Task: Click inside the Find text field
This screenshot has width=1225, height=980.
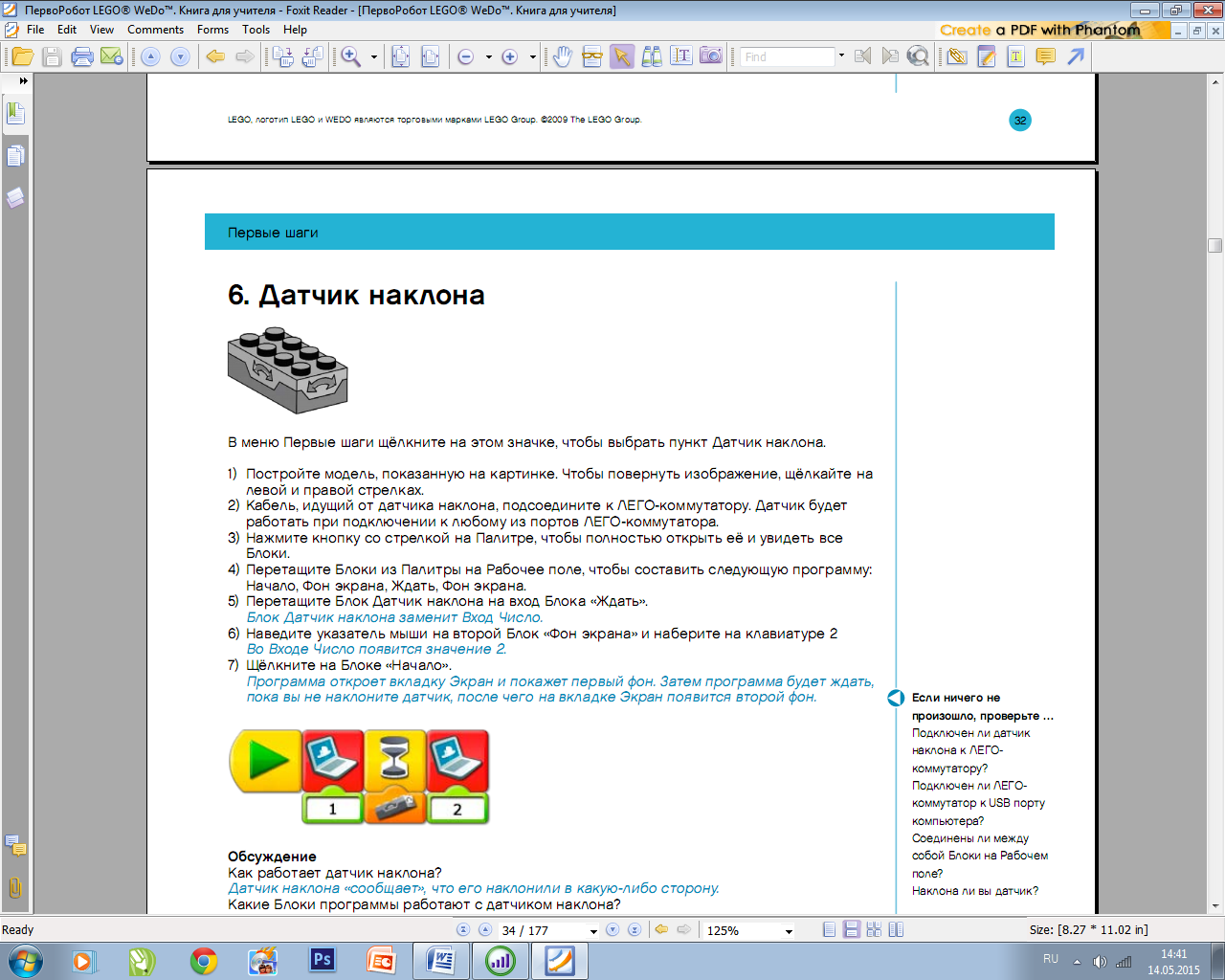Action: (787, 57)
